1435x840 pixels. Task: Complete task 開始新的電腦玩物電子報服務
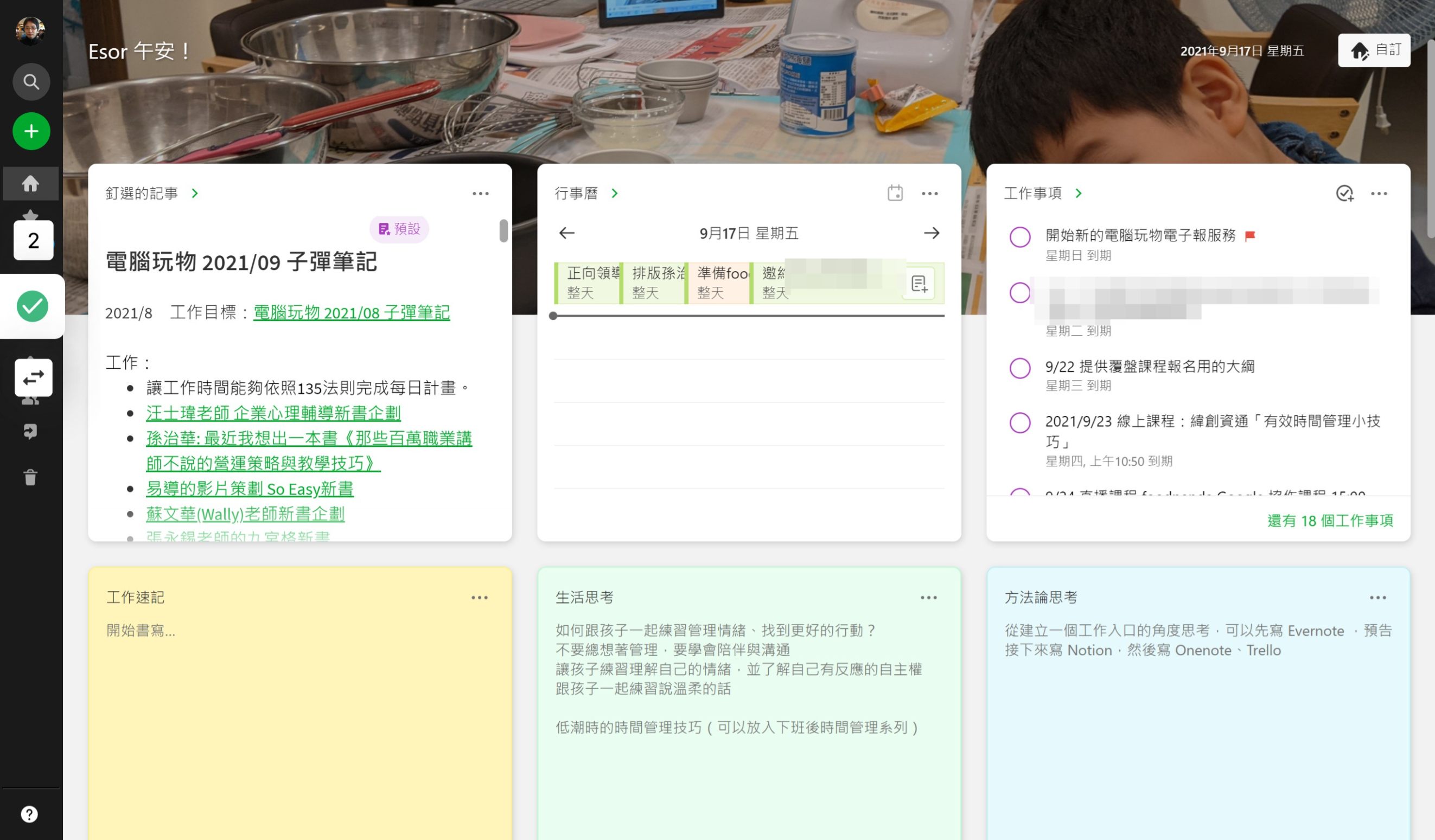(x=1020, y=237)
